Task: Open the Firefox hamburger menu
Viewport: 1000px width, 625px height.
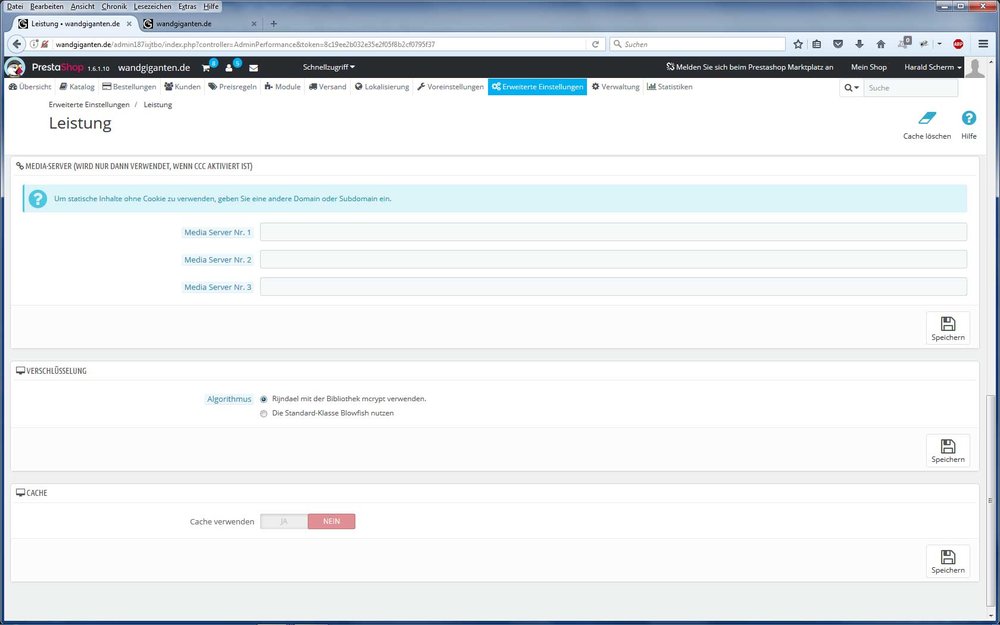Action: pos(983,44)
